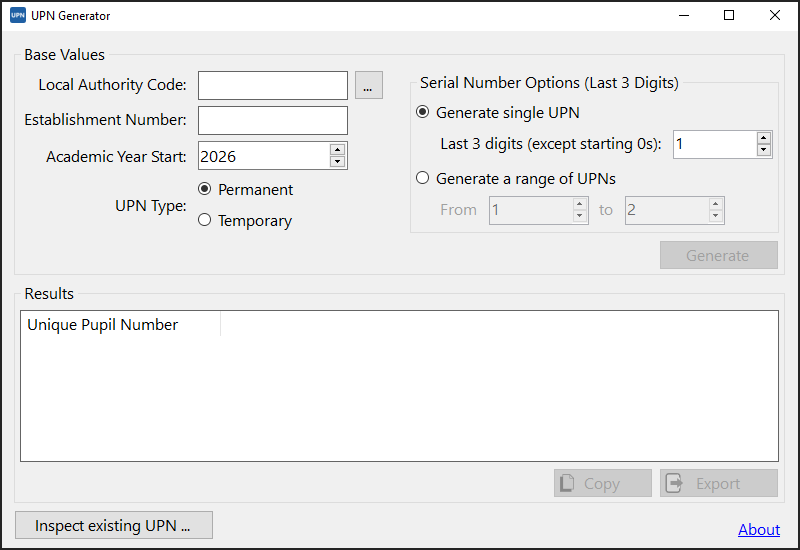The height and width of the screenshot is (550, 800).
Task: Click the UPN app icon in title bar
Action: click(x=18, y=15)
